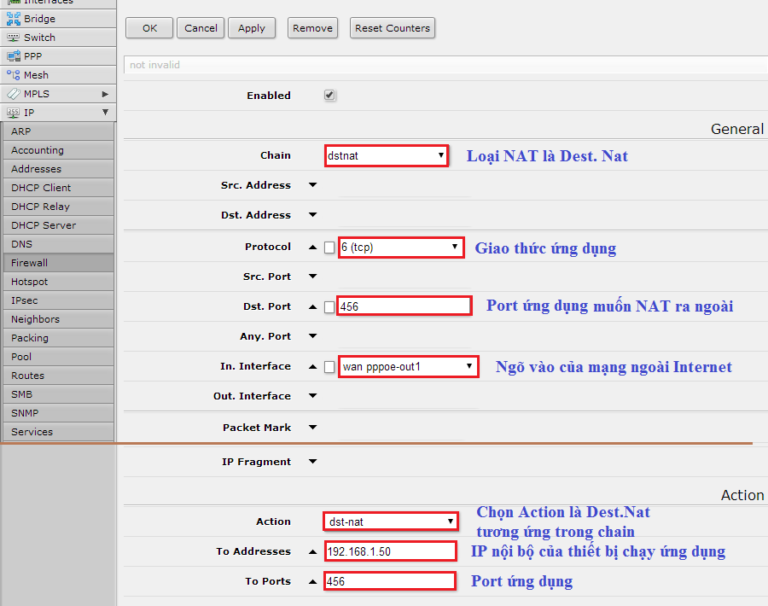Toggle the In. Interface invert checkbox
The height and width of the screenshot is (606, 768).
pos(330,367)
